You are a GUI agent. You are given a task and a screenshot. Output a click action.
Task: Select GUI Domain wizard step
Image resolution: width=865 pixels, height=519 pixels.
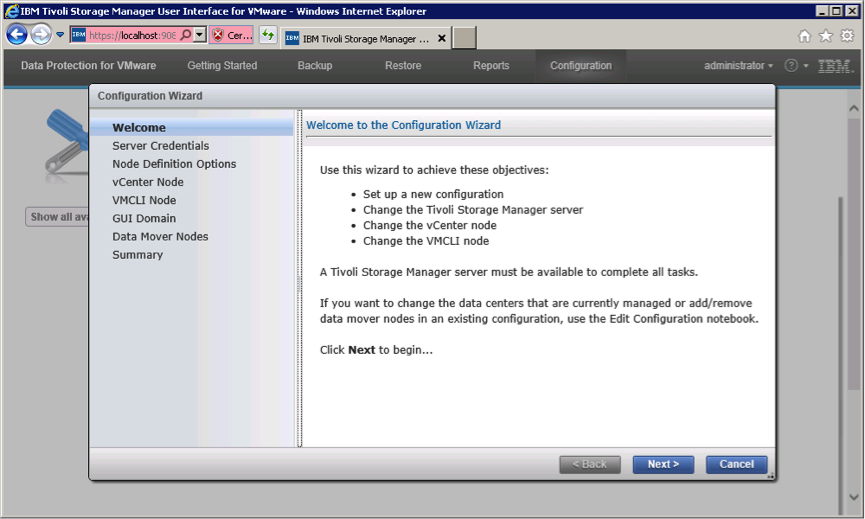pyautogui.click(x=144, y=218)
